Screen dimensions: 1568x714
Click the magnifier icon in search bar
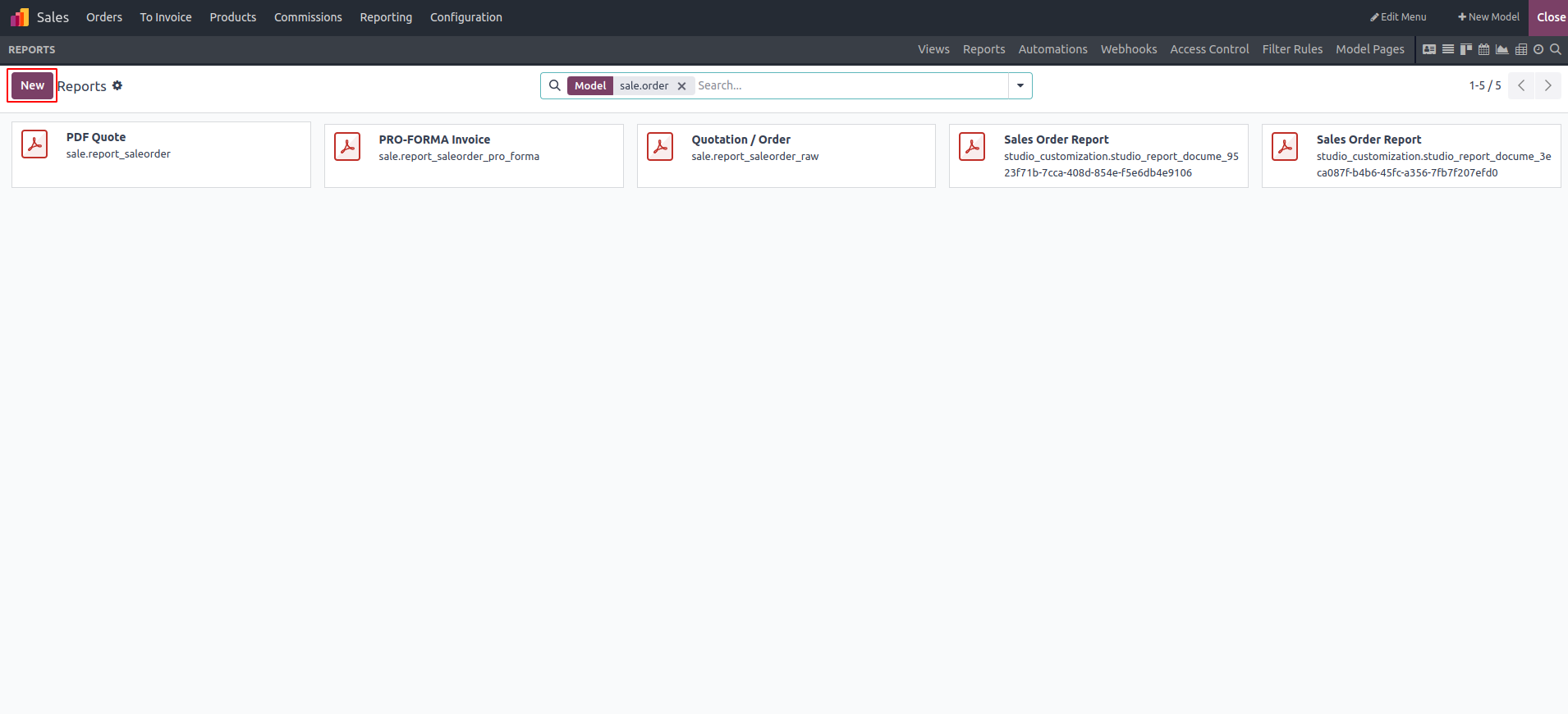[555, 85]
